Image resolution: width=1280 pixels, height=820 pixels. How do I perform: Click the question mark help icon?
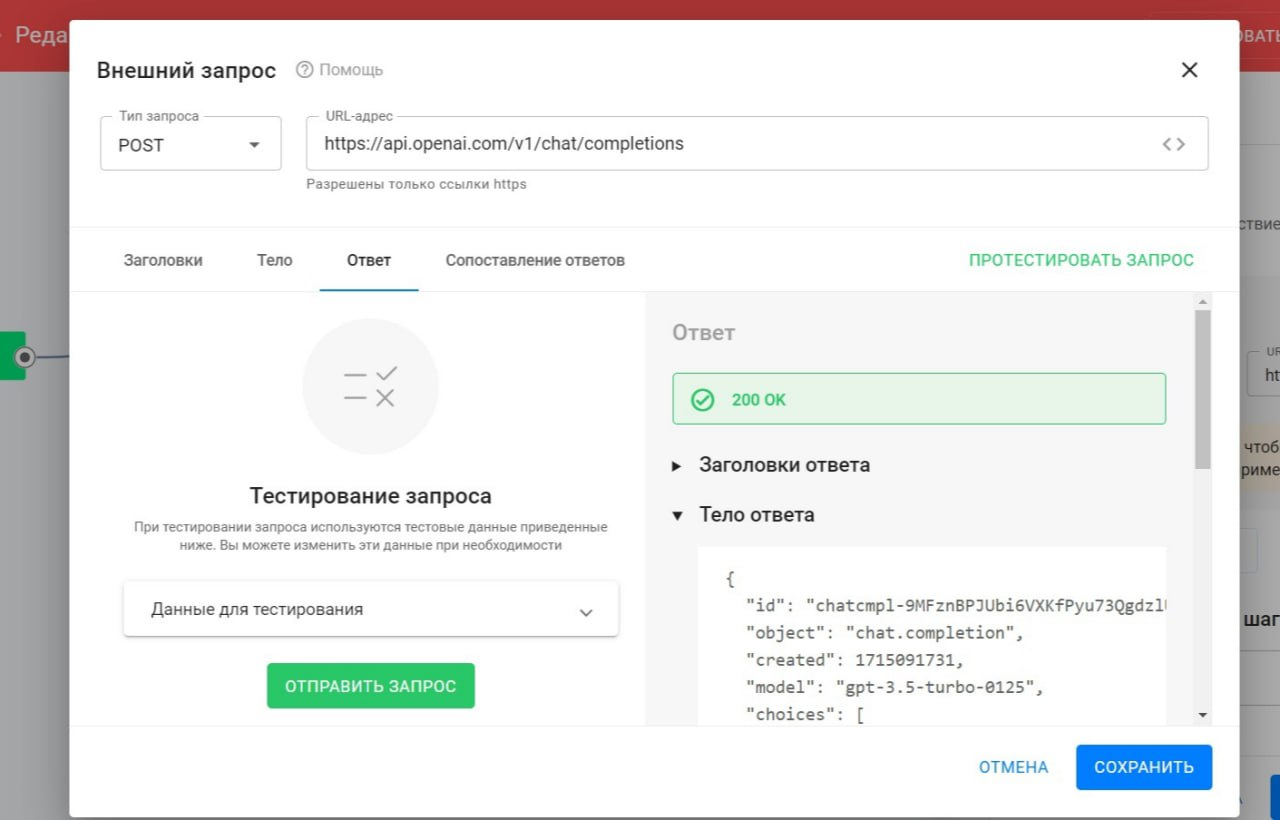[x=305, y=70]
